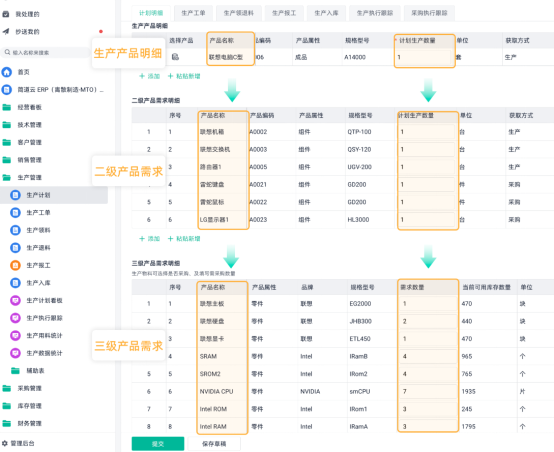Expand the 库存管理 folder
The width and height of the screenshot is (554, 452).
(x=7, y=406)
